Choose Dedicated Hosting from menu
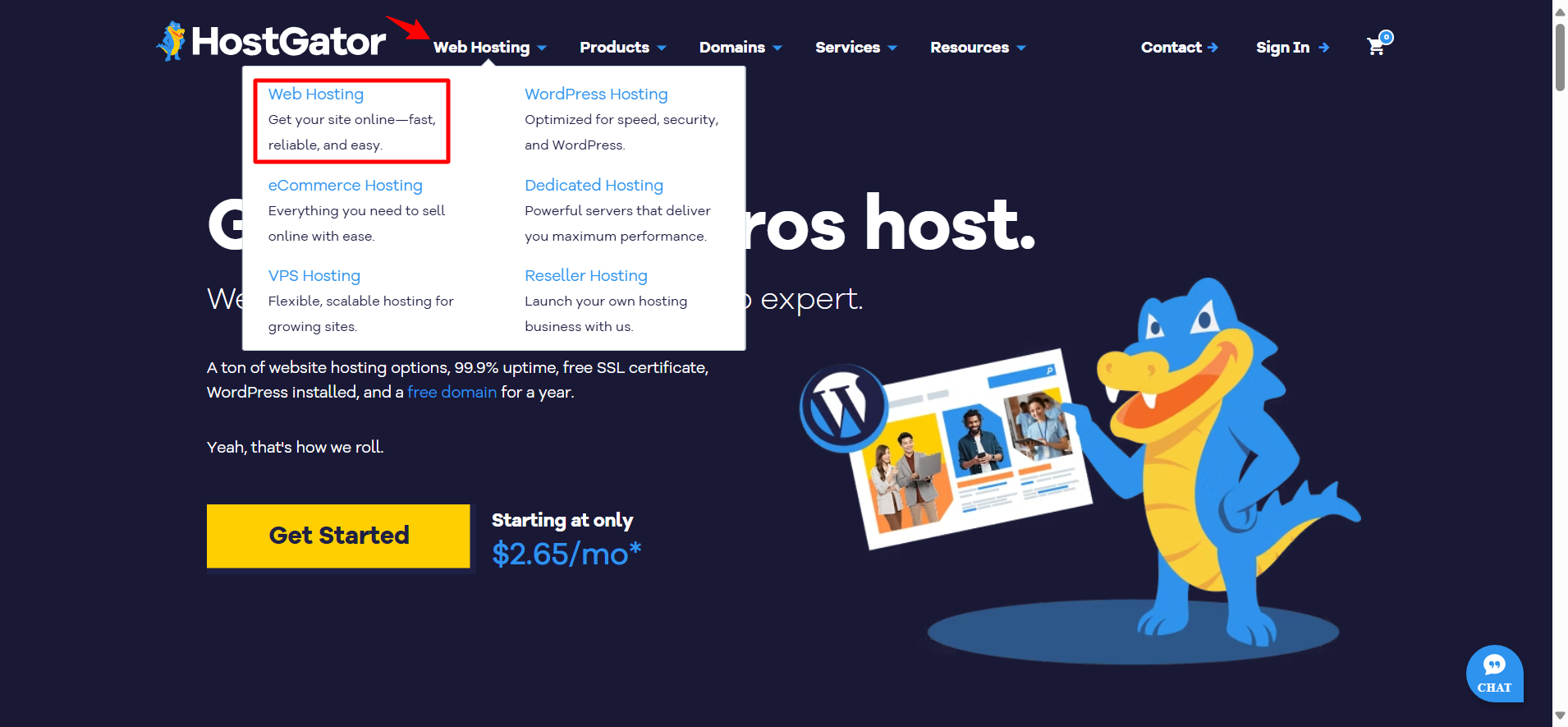This screenshot has height=727, width=1568. [594, 186]
